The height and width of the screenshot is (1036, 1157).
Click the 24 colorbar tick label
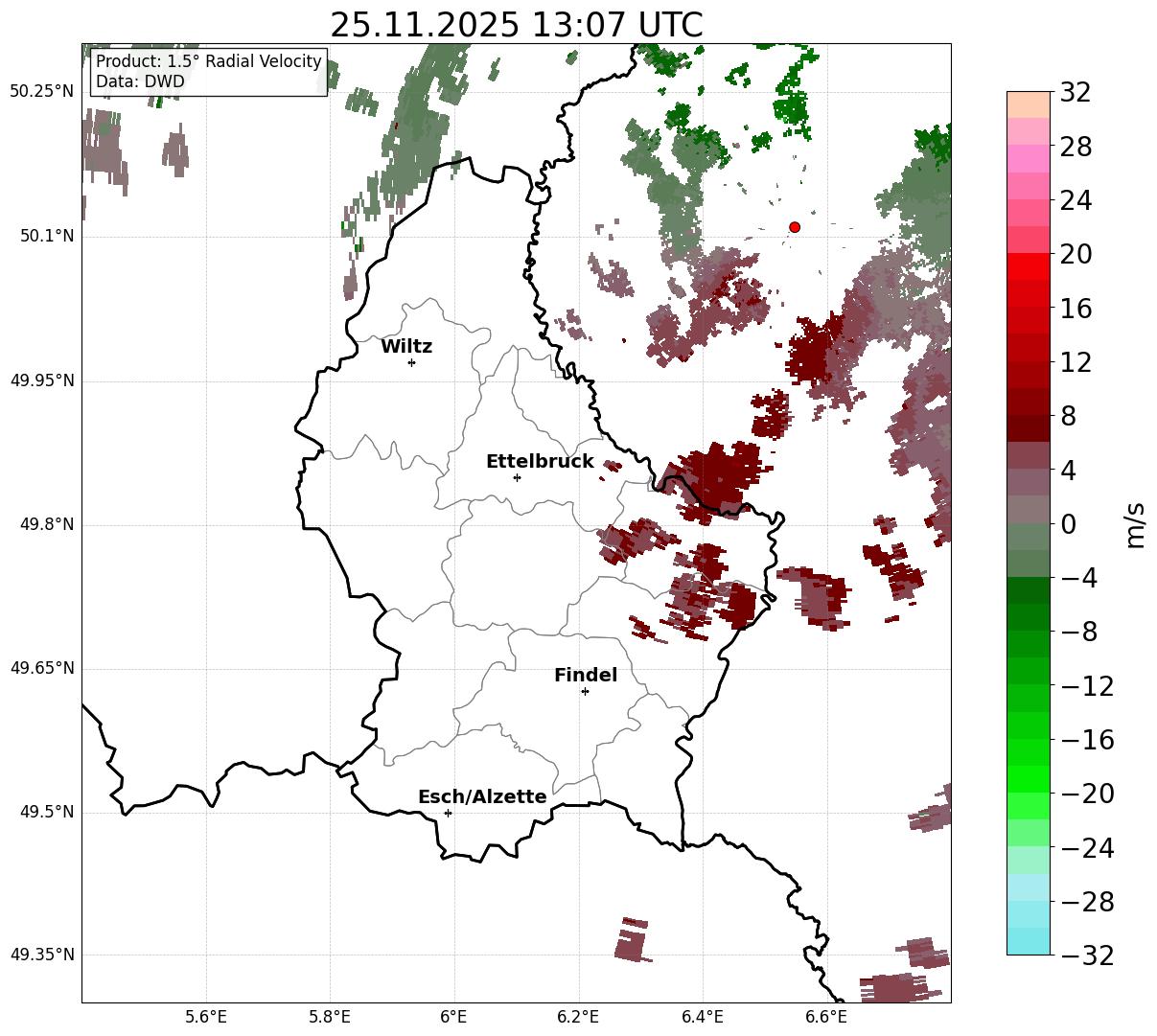[x=1075, y=201]
